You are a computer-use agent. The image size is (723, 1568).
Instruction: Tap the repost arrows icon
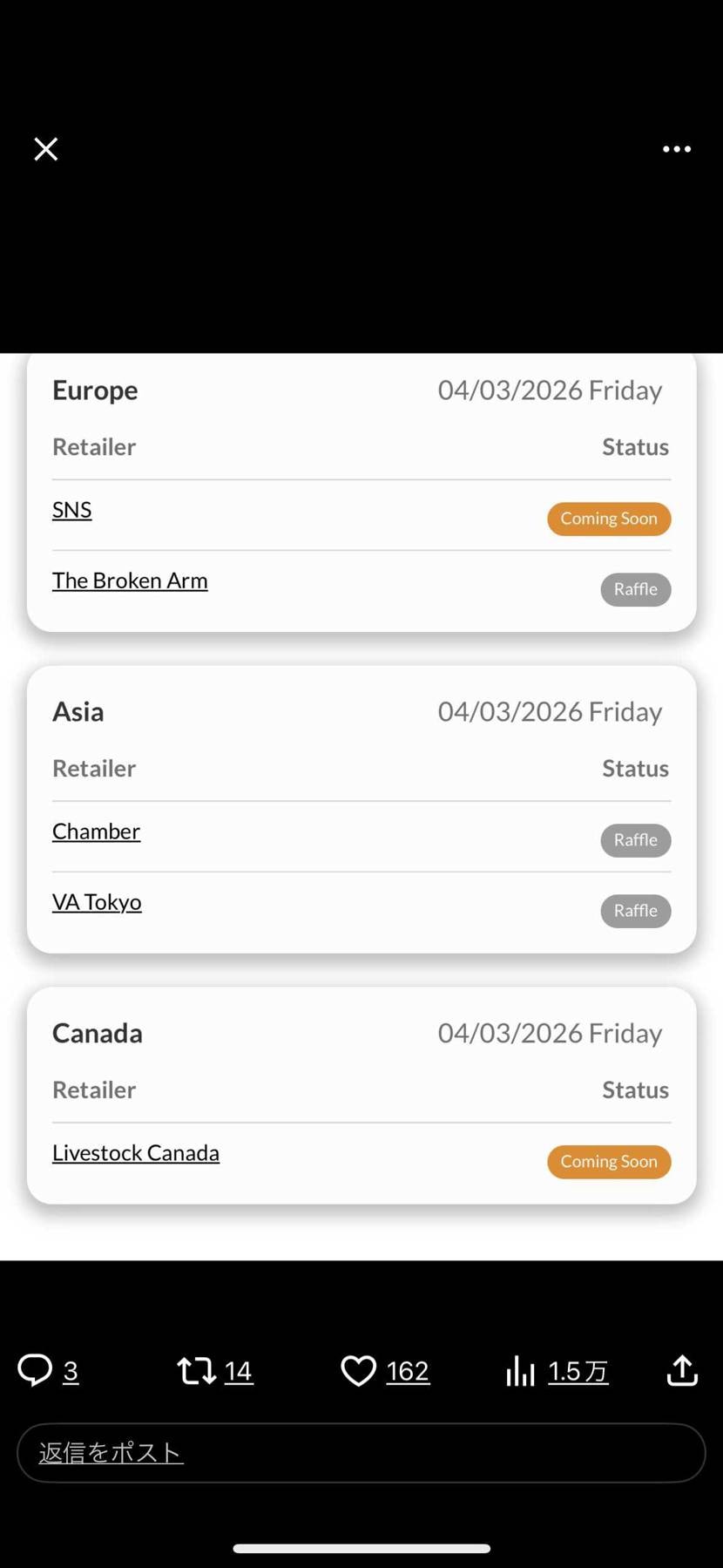pos(196,1370)
